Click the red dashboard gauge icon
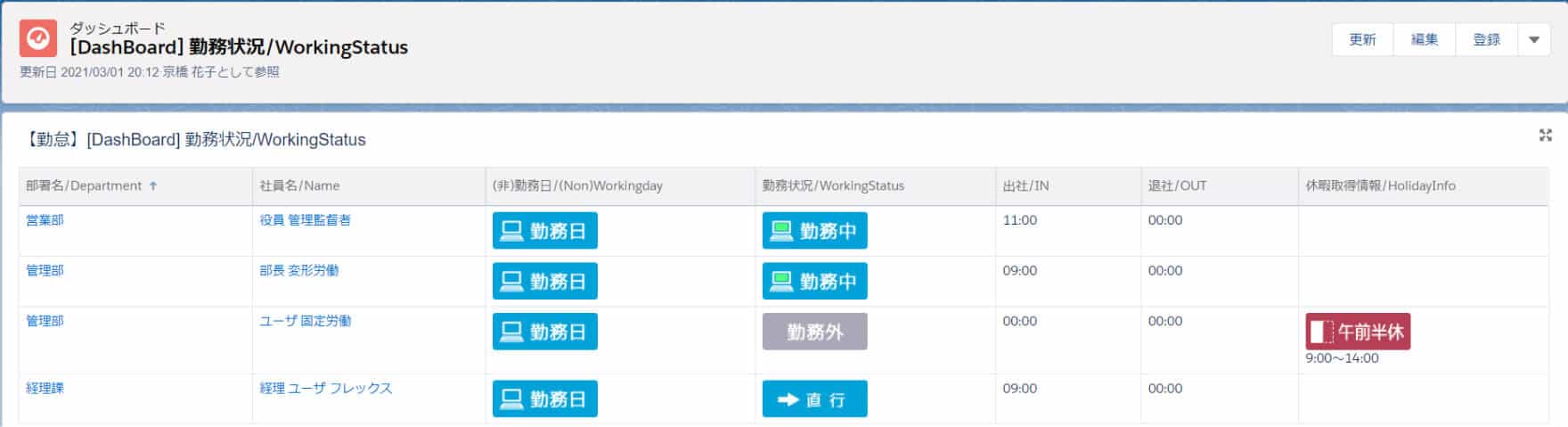The height and width of the screenshot is (427, 1568). point(38,39)
